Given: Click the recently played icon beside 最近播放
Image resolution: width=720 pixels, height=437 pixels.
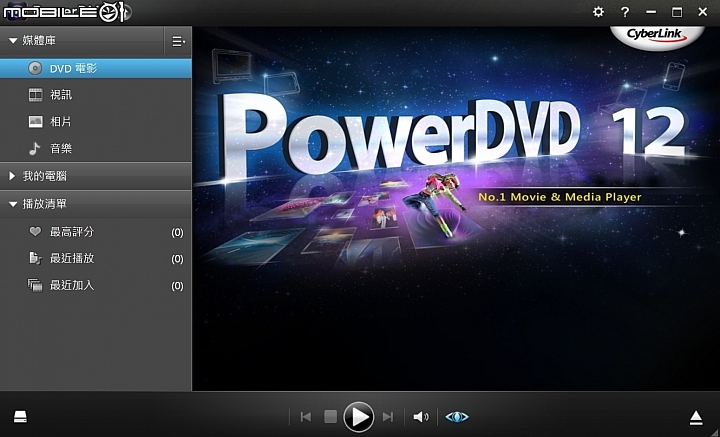Looking at the screenshot, I should pyautogui.click(x=35, y=258).
